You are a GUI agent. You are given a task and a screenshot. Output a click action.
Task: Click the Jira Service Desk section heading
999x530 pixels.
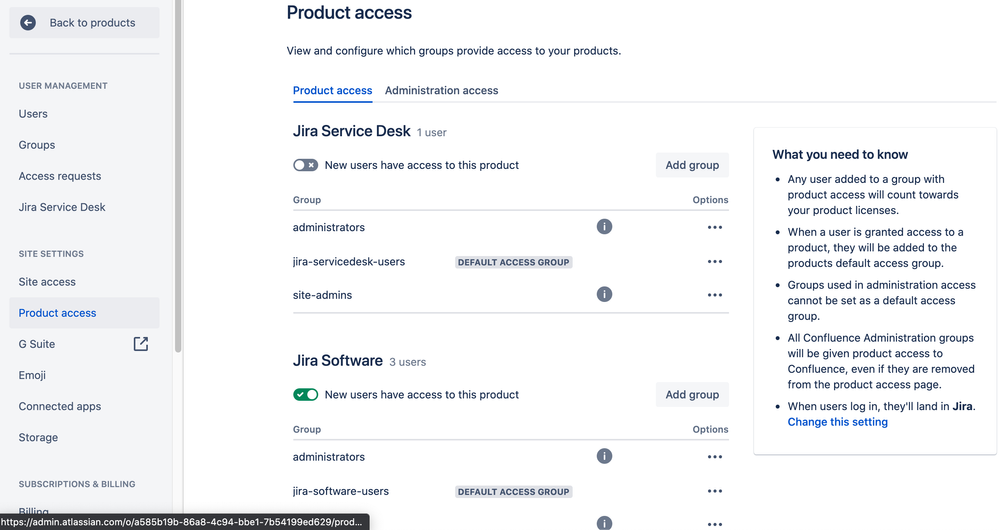352,131
